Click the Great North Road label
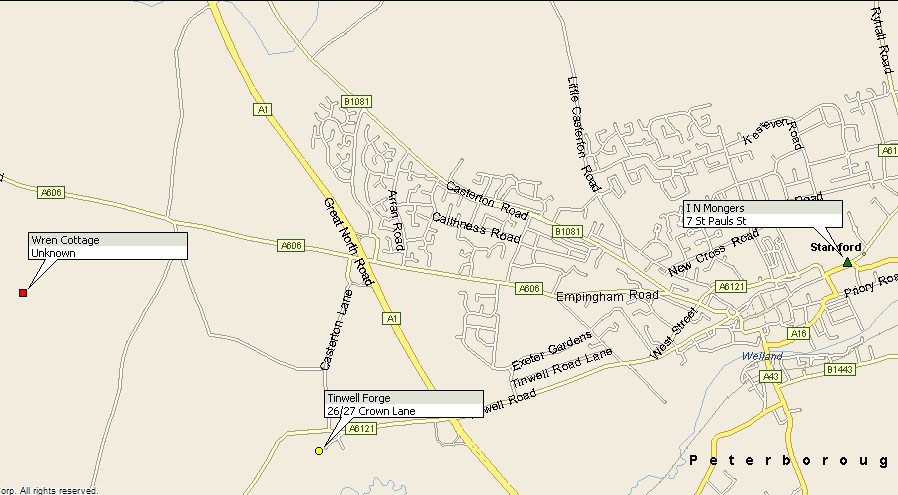 (348, 242)
